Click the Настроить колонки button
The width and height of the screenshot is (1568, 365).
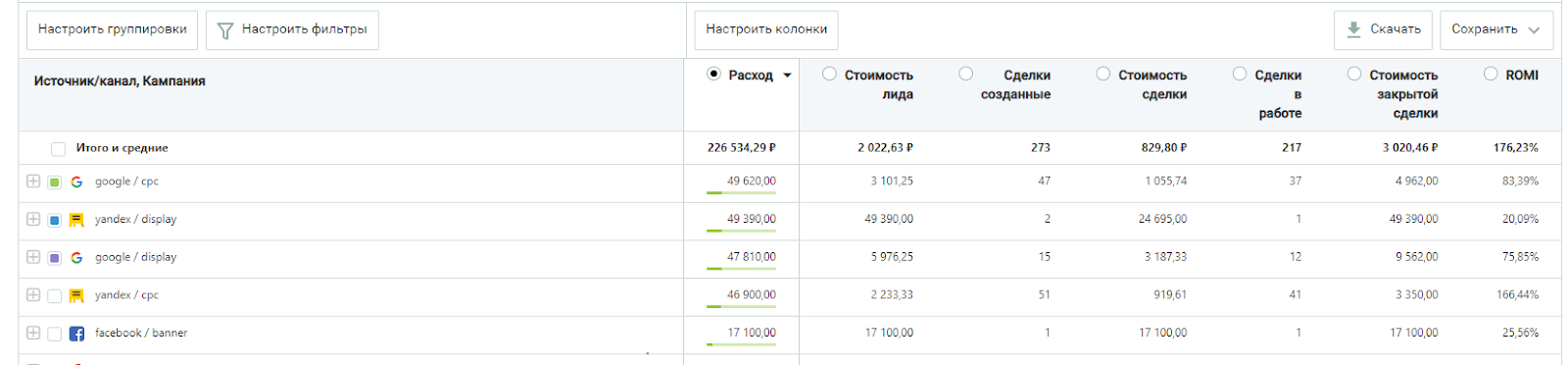tap(766, 29)
